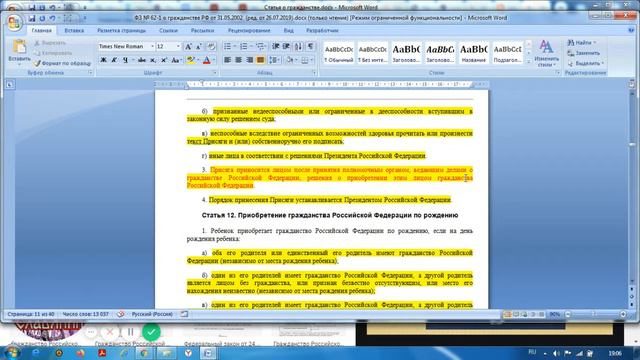The image size is (640, 360).
Task: Increase paragraph indent icon
Action: click(x=286, y=47)
